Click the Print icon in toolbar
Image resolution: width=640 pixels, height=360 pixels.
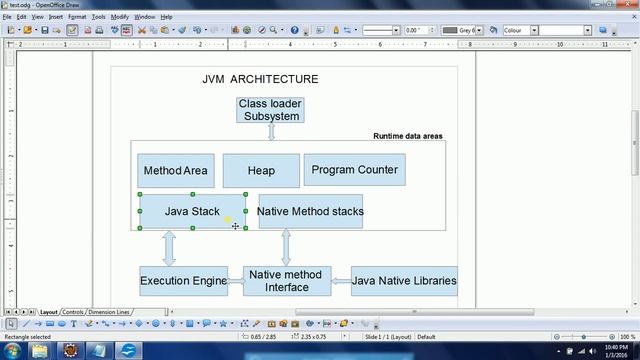(x=99, y=30)
